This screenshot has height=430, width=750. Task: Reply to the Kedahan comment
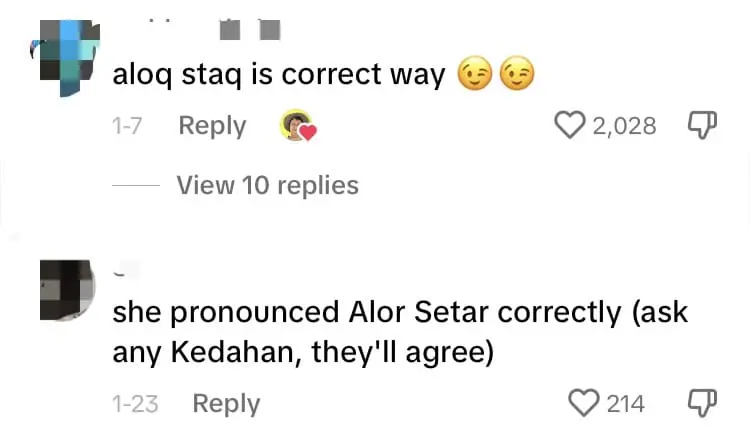click(x=226, y=404)
